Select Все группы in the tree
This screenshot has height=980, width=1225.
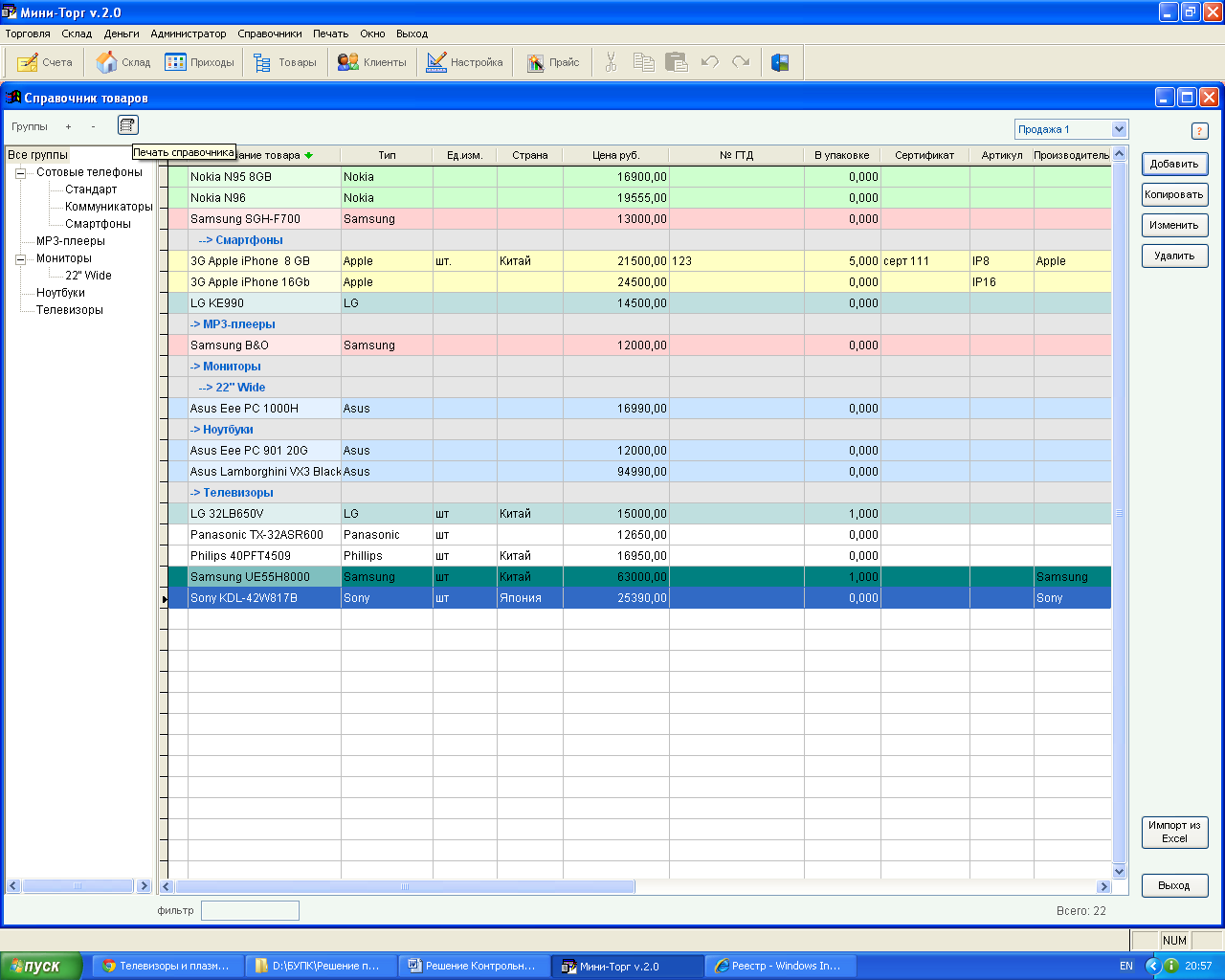pos(37,155)
